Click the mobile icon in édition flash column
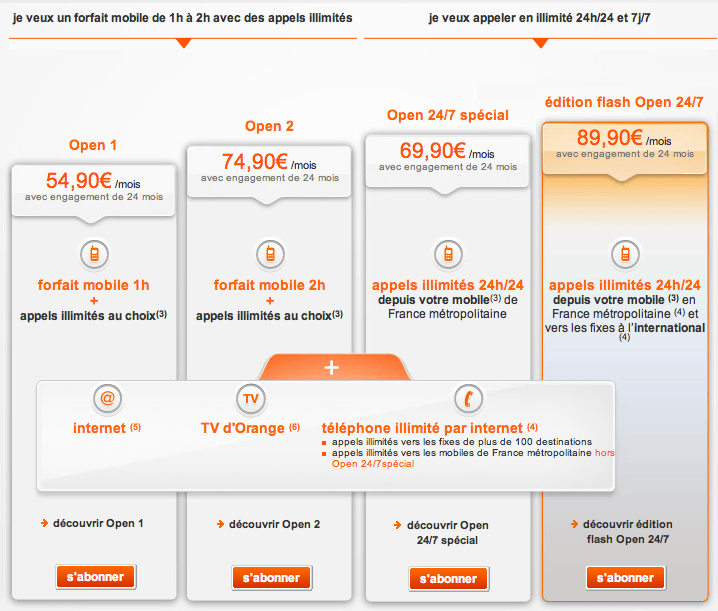Screen dimensions: 718x611 (625, 254)
